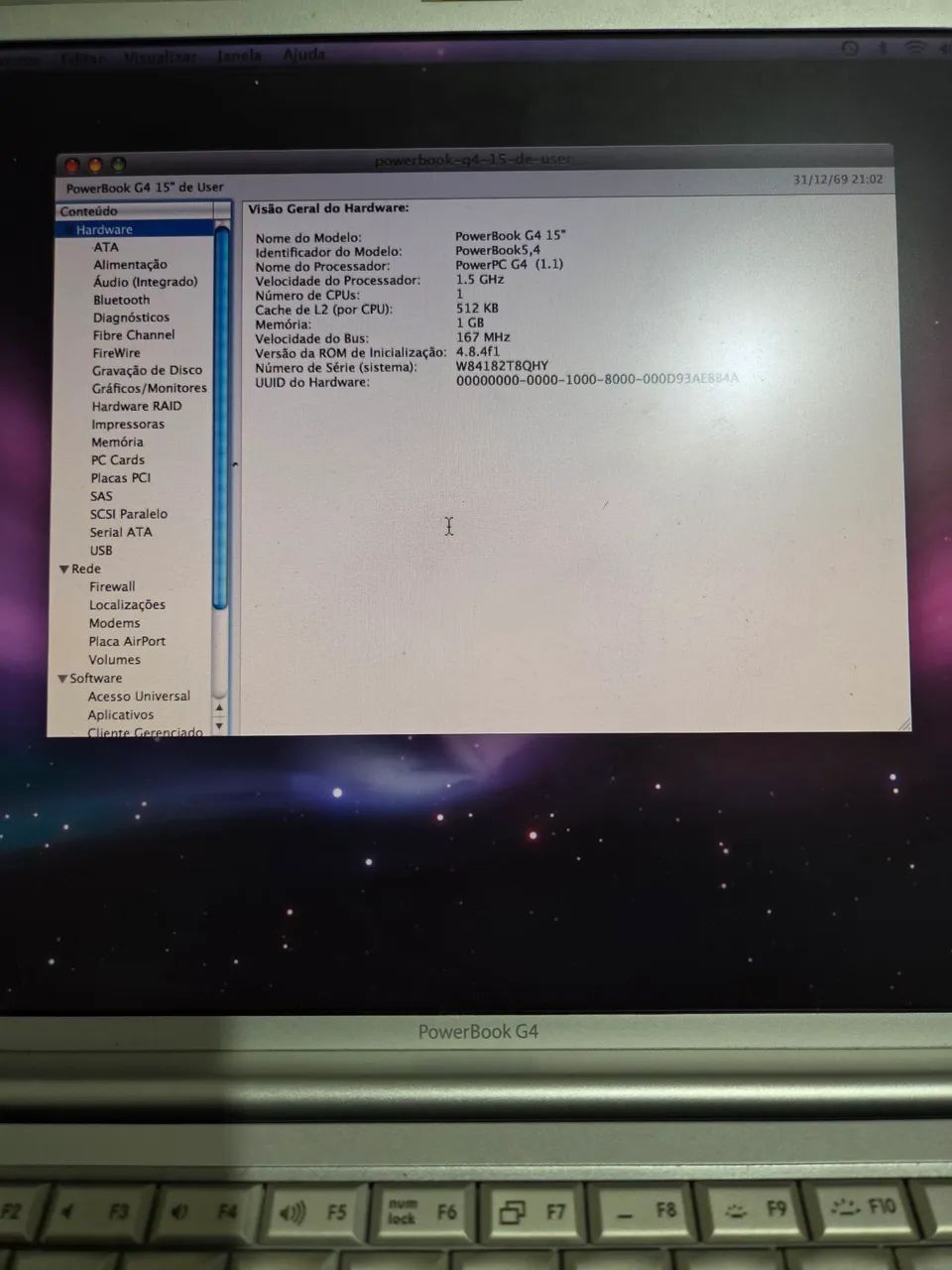Image resolution: width=952 pixels, height=1270 pixels.
Task: Open the Janela menu
Action: [239, 56]
